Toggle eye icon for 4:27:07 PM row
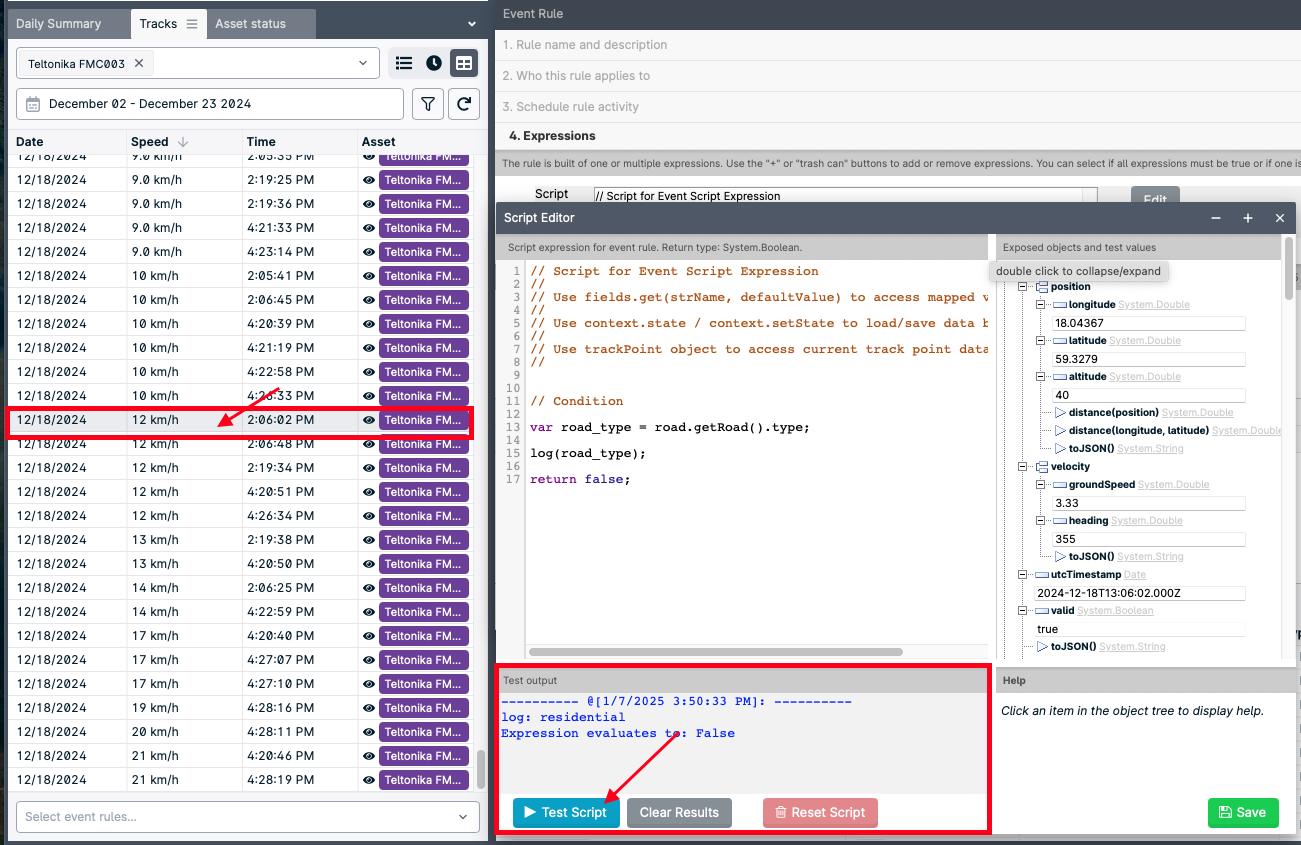The image size is (1301, 845). [369, 660]
